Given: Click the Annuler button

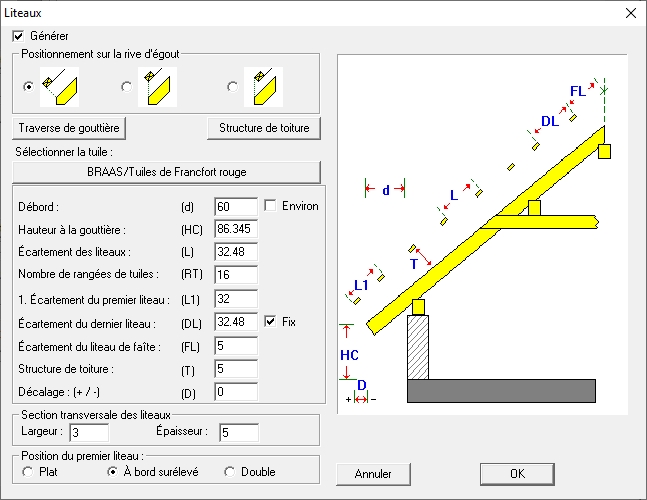Looking at the screenshot, I should [x=373, y=474].
